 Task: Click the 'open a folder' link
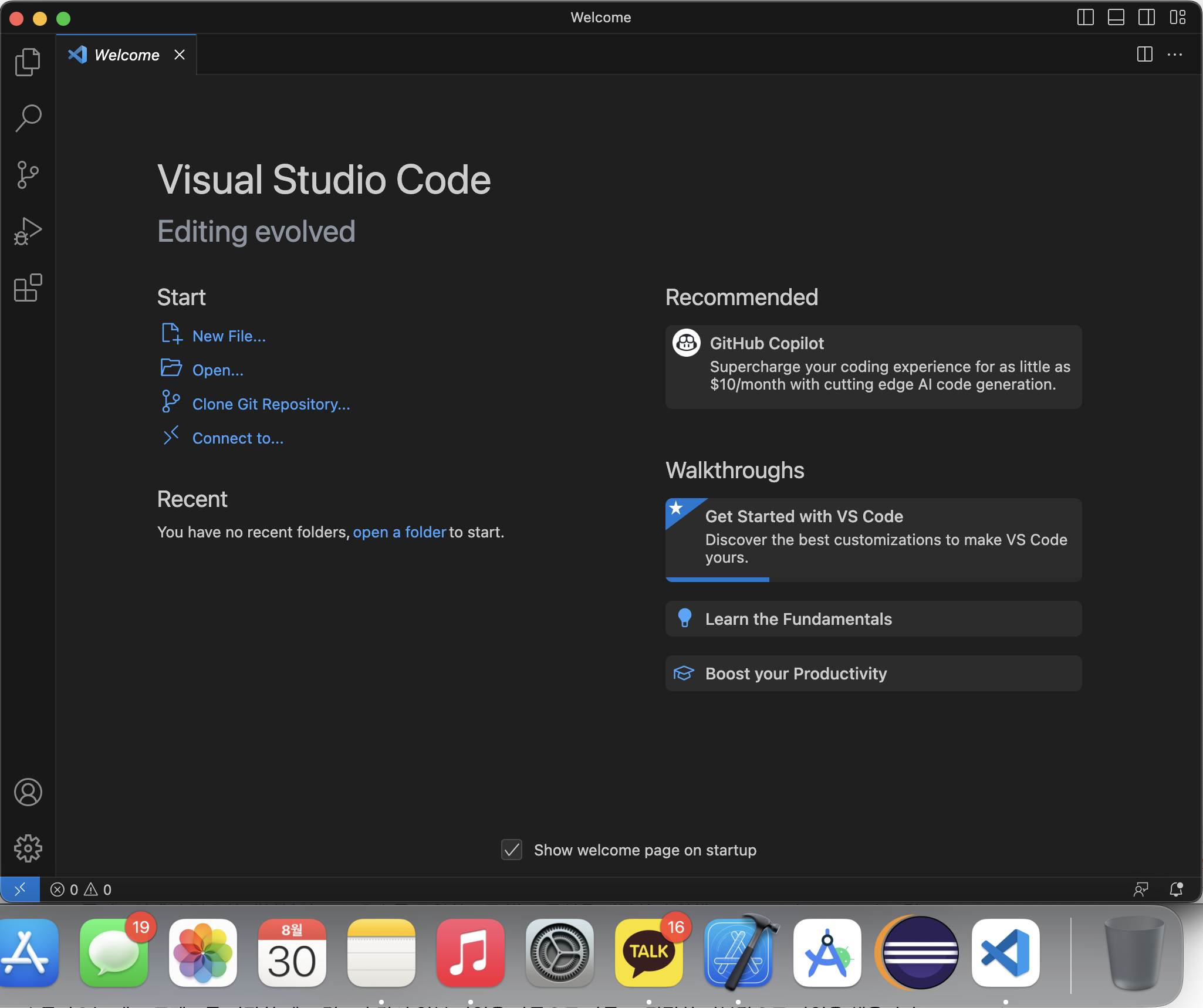[399, 532]
